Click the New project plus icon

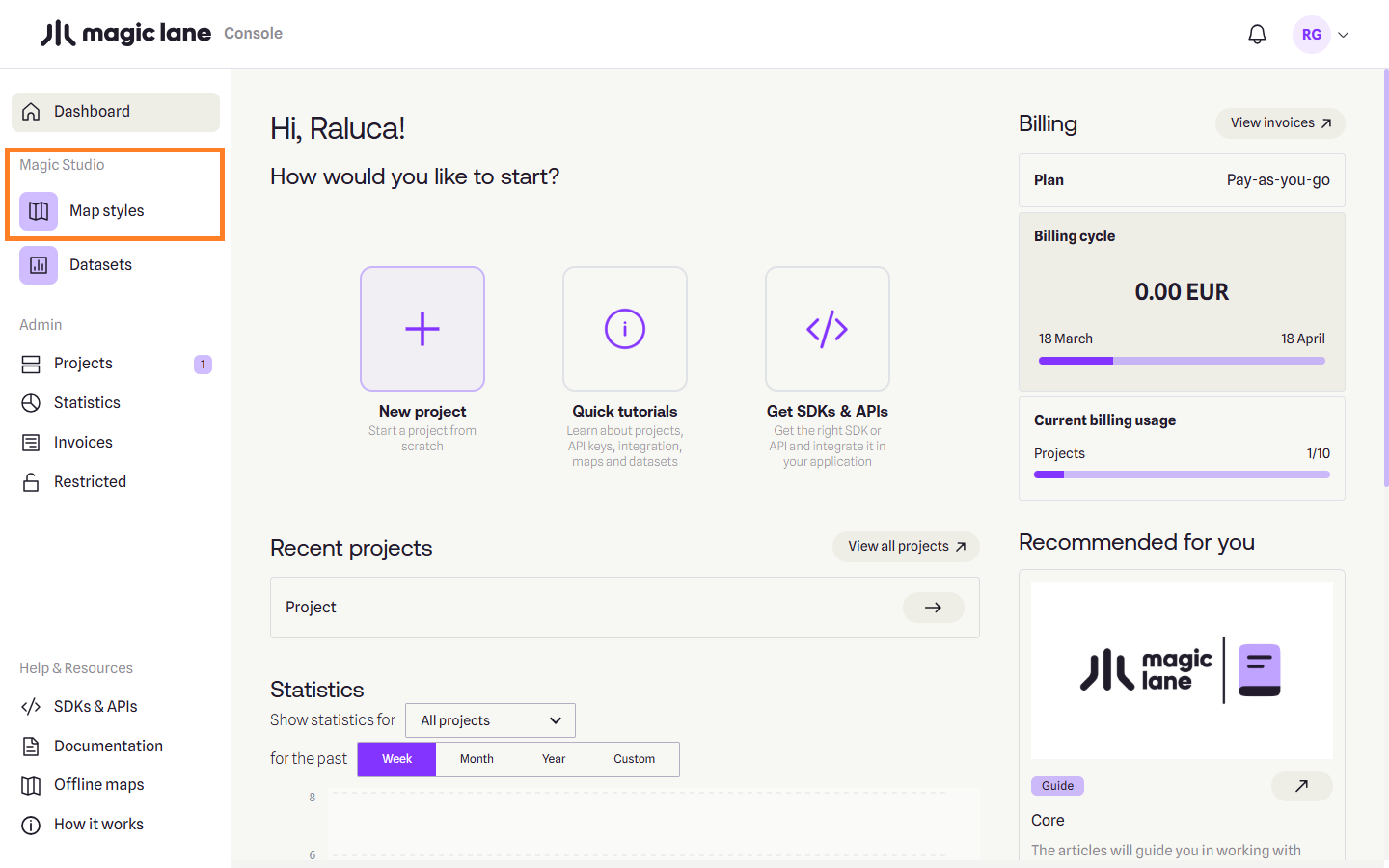(x=422, y=329)
